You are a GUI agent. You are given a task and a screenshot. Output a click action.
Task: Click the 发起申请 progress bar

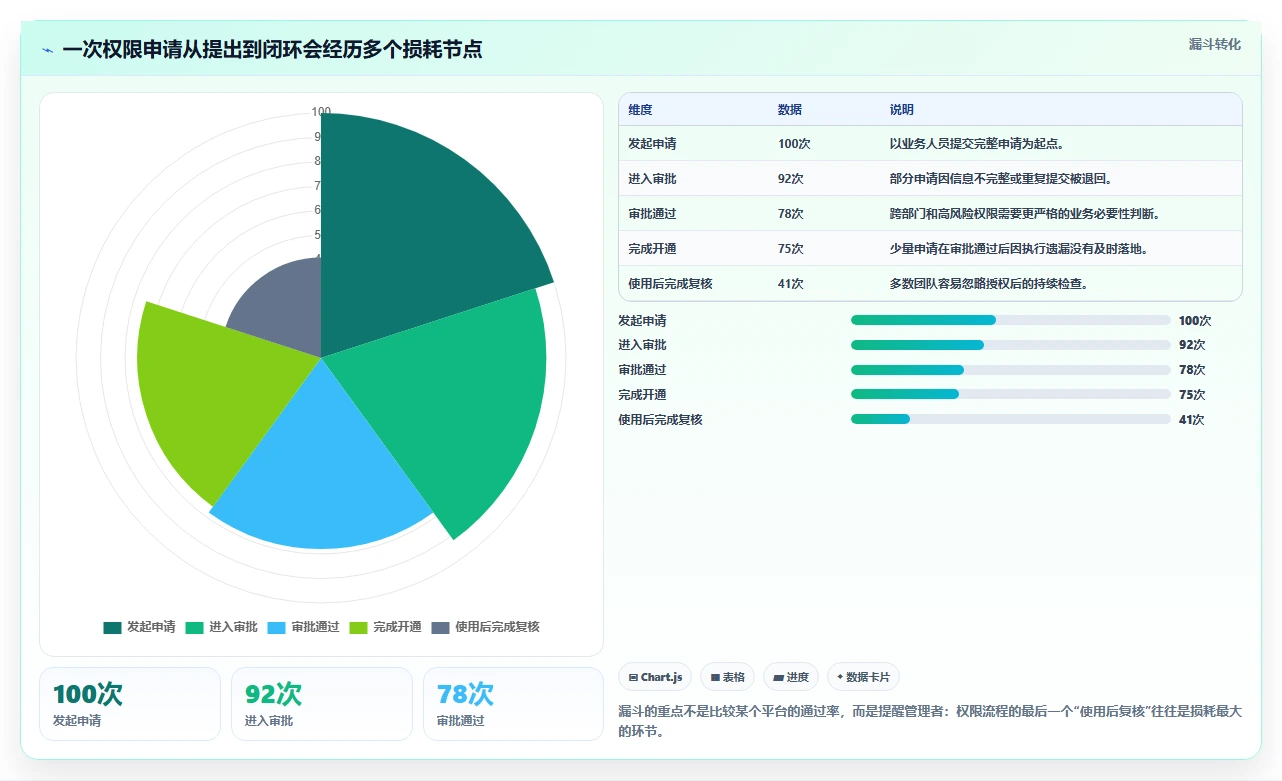[x=1010, y=320]
